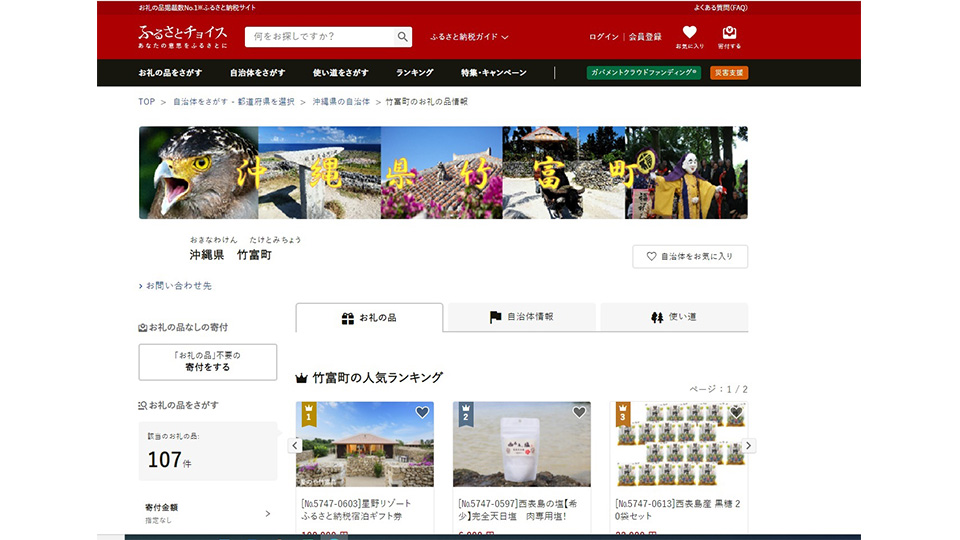The height and width of the screenshot is (540, 960).
Task: Favorite the 星野リゾート item with heart
Action: [x=422, y=412]
